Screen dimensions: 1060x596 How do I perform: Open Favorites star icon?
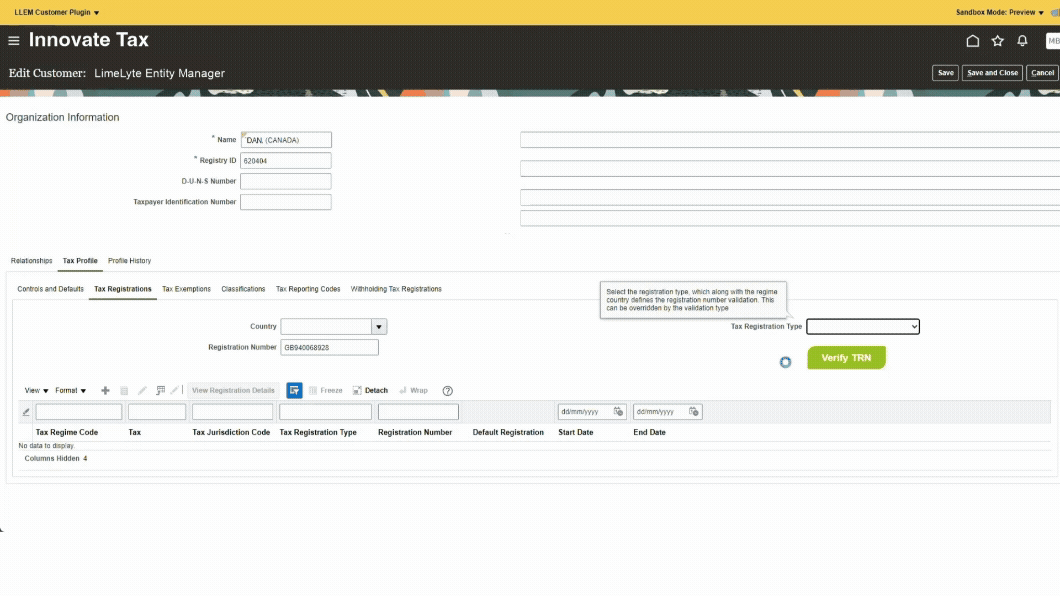tap(997, 41)
